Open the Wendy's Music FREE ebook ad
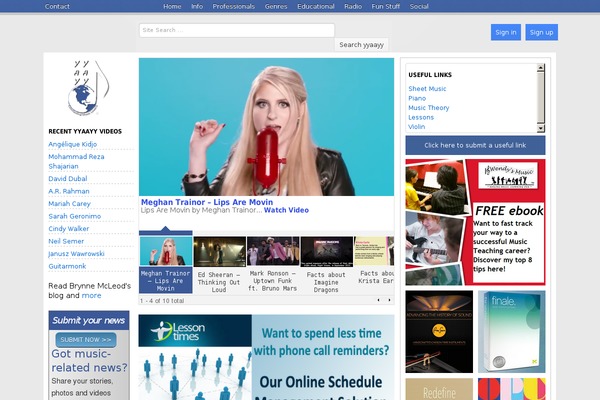This screenshot has height=400, width=600. point(475,222)
